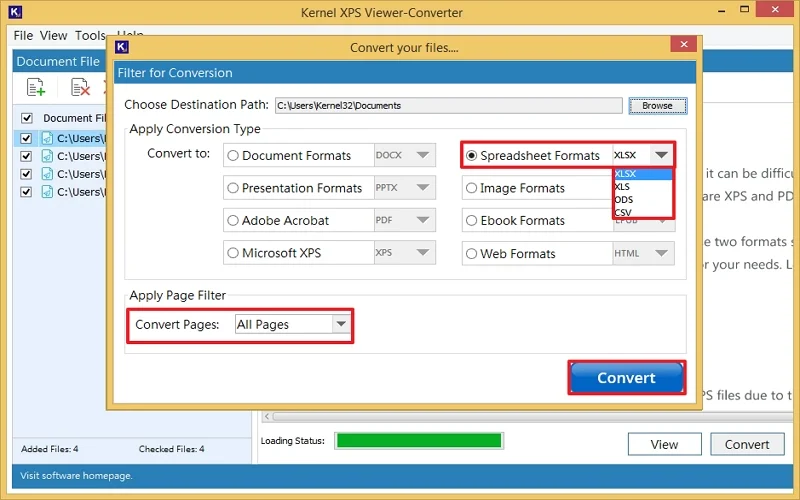Uncheck the second file's checkbox
Screen dimensions: 800x500
[26, 156]
